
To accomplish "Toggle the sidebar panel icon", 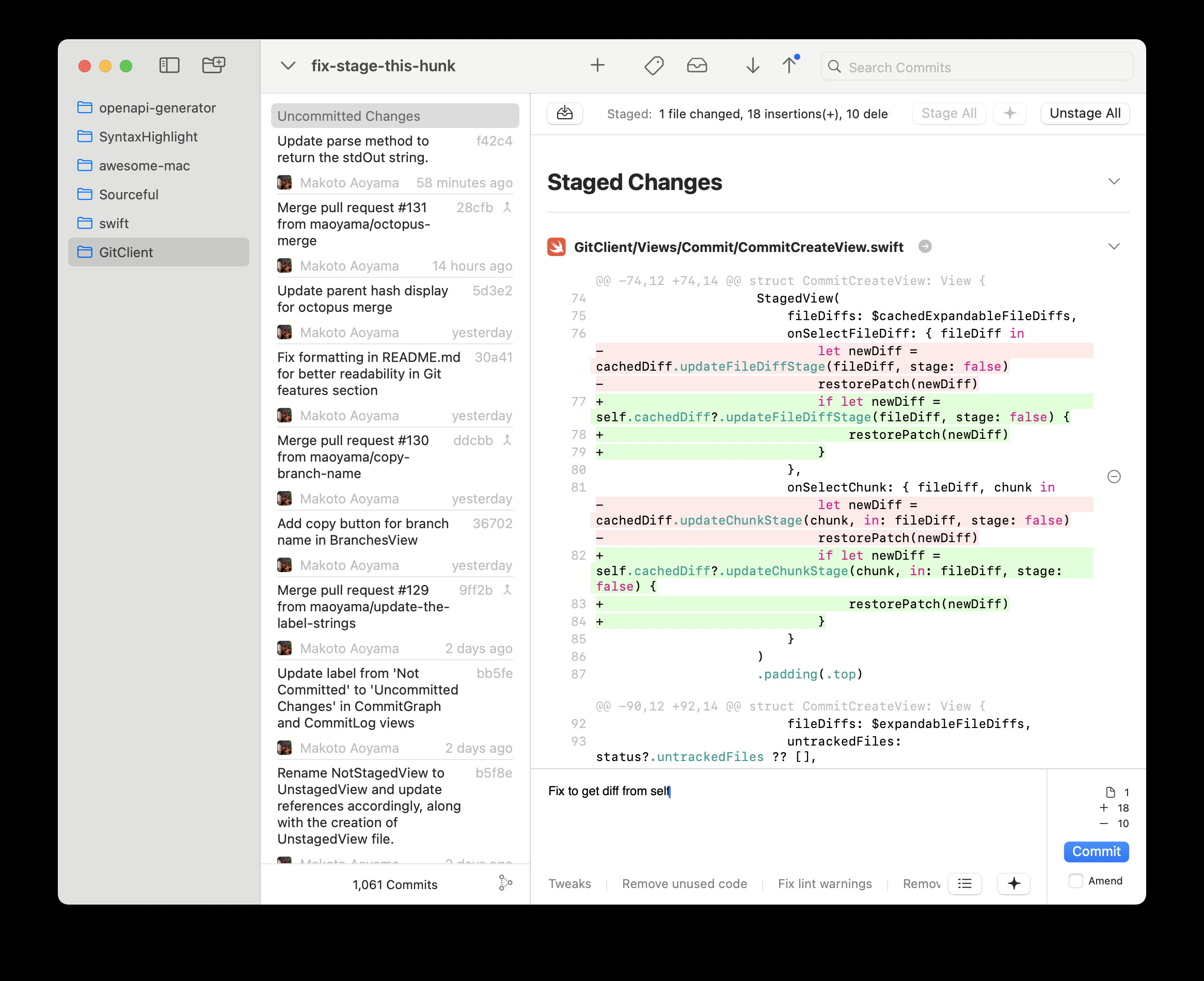I will [169, 66].
